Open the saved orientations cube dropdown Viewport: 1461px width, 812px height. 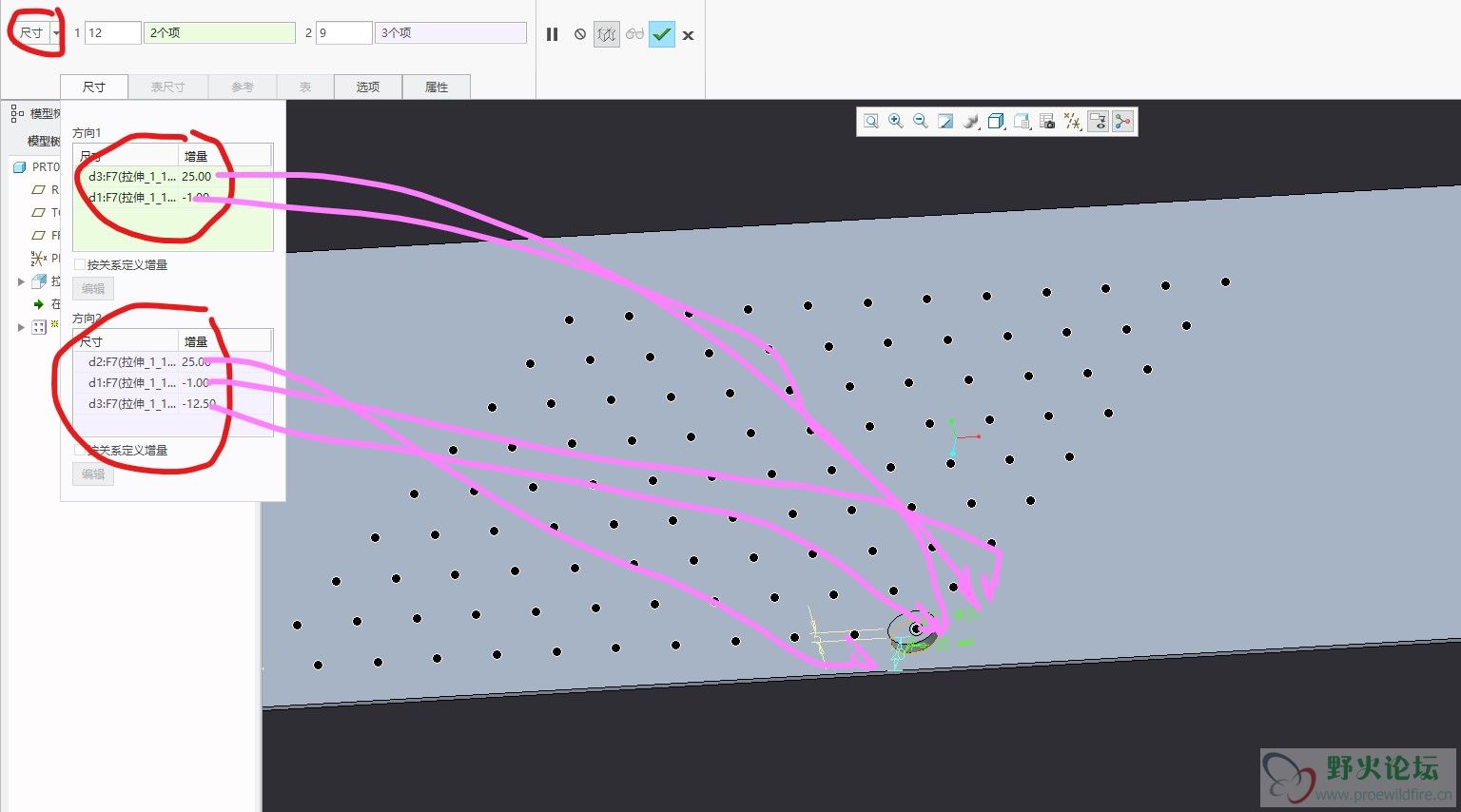997,121
